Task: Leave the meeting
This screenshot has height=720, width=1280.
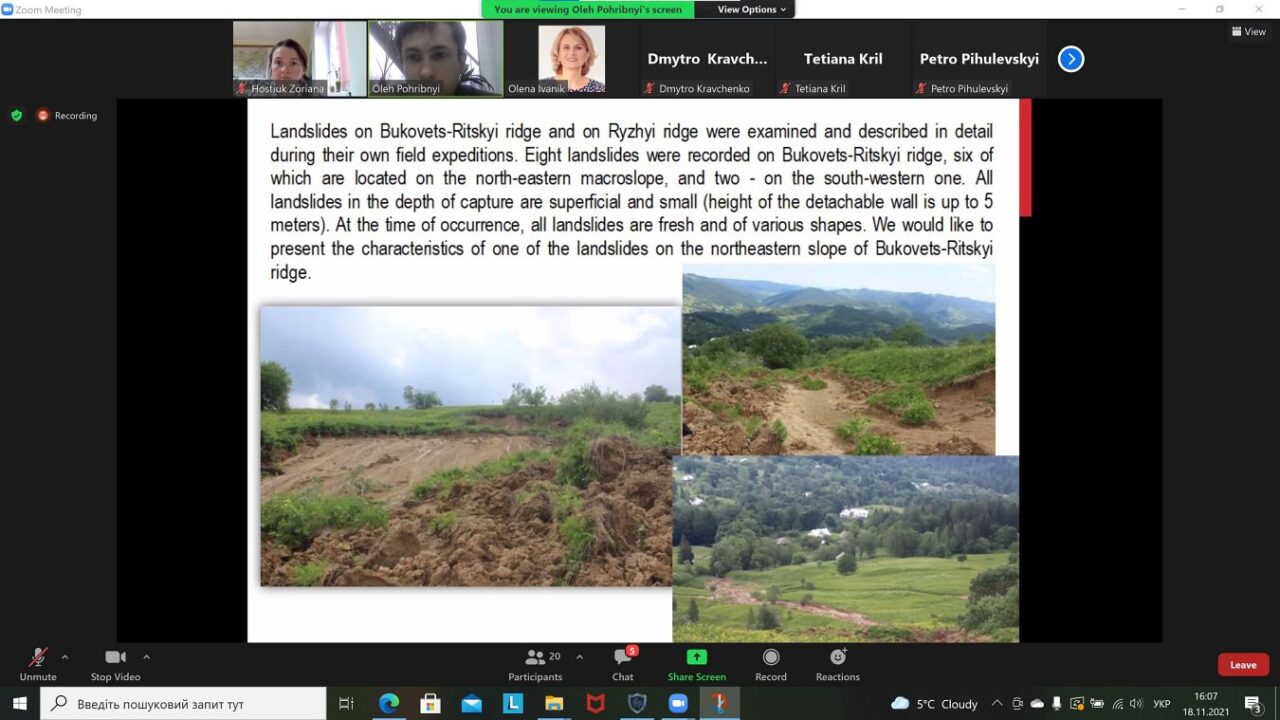Action: tap(1243, 665)
